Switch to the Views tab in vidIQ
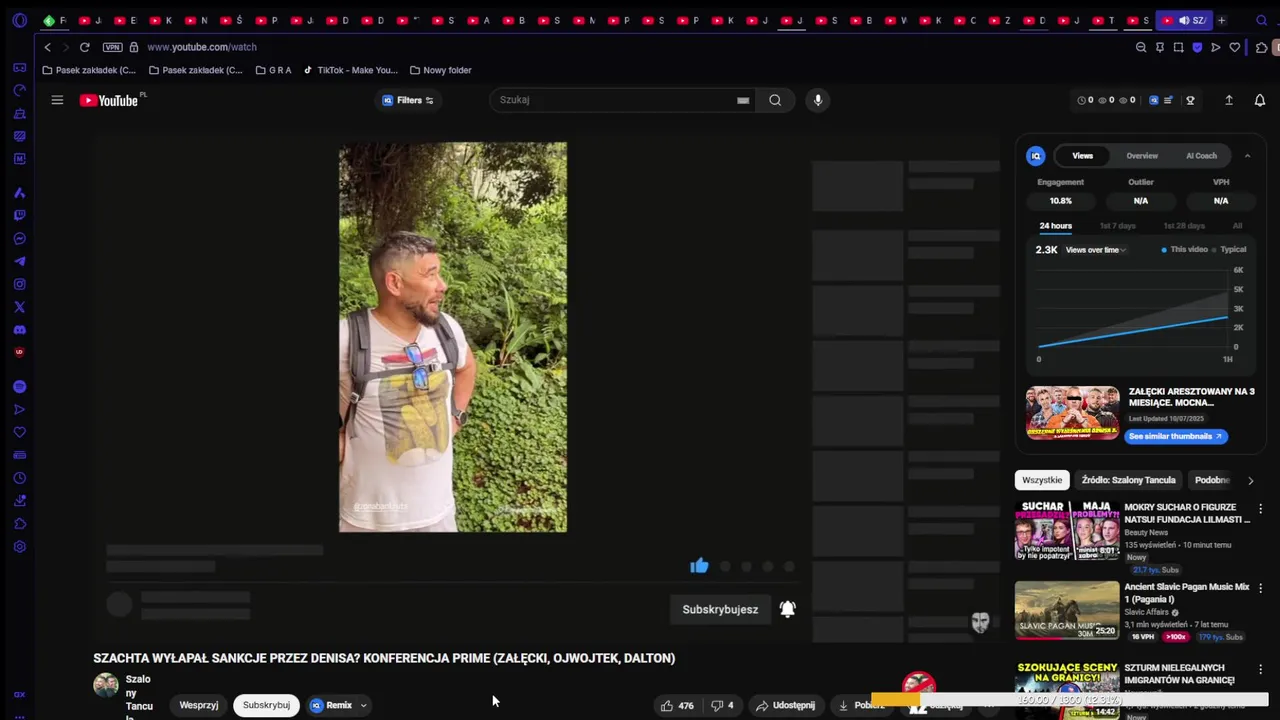Screen dimensions: 1280x720 (1083, 156)
